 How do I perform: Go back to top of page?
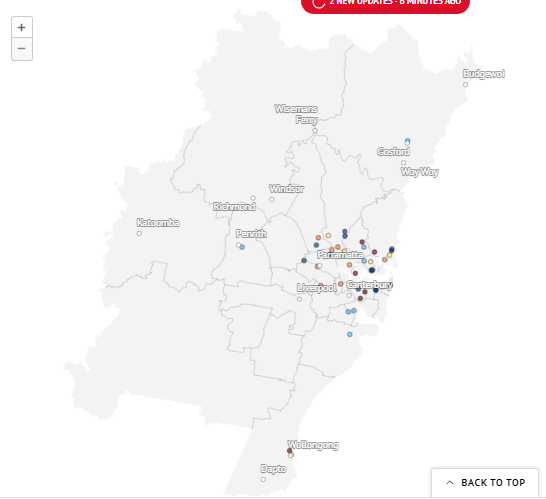click(485, 483)
